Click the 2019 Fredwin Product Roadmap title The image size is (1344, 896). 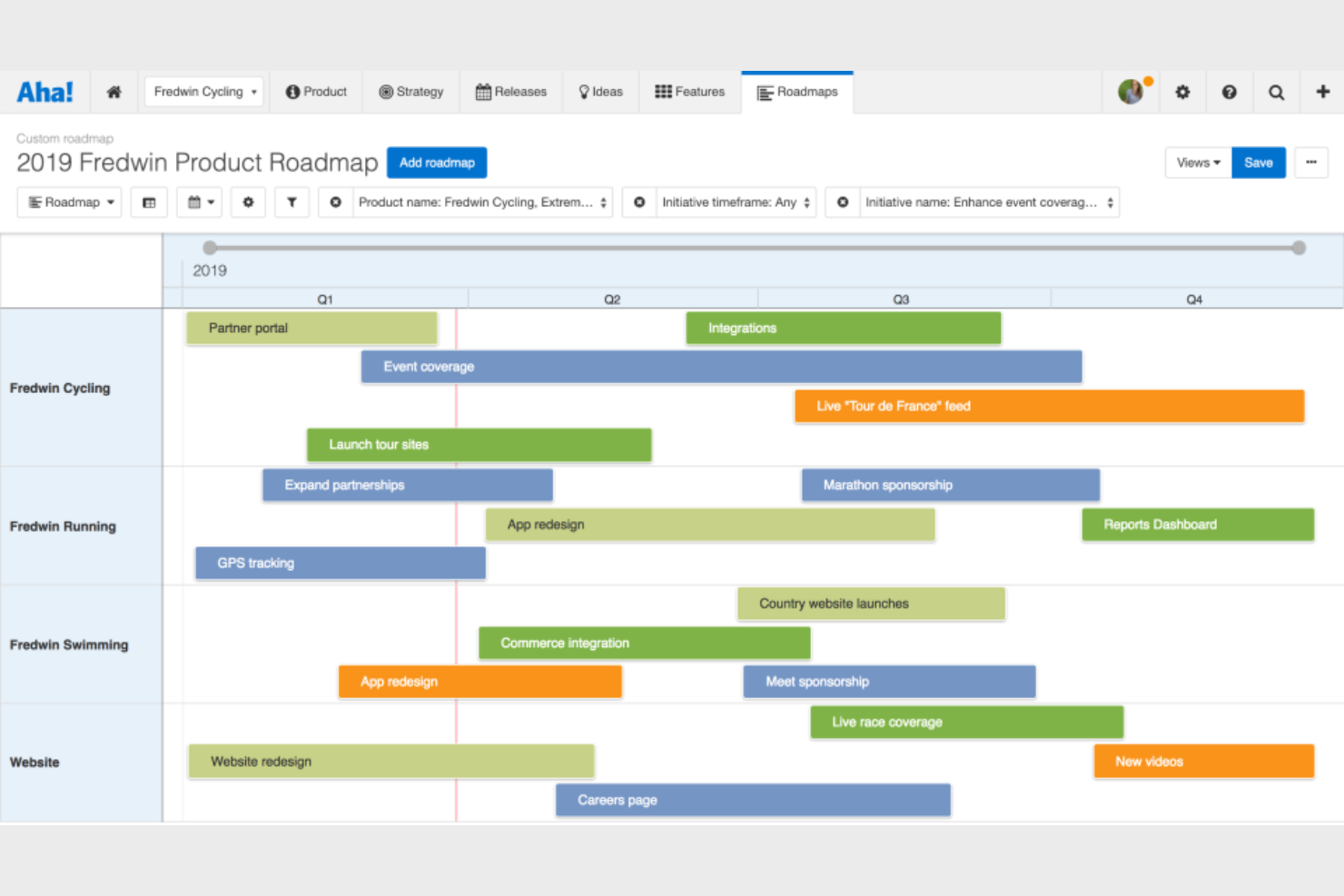pyautogui.click(x=197, y=162)
